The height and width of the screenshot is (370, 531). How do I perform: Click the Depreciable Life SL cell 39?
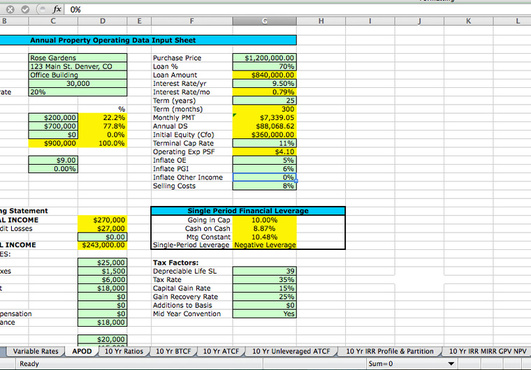tap(264, 271)
